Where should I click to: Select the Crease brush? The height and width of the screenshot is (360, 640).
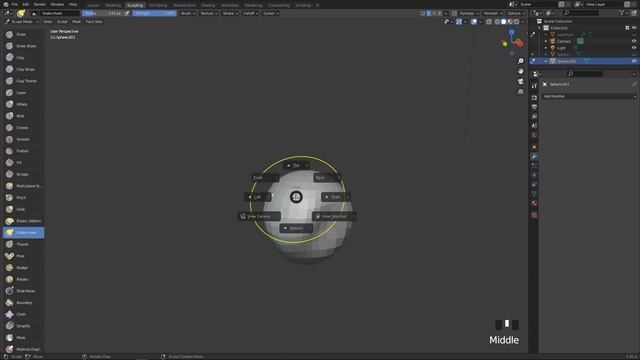click(x=23, y=128)
